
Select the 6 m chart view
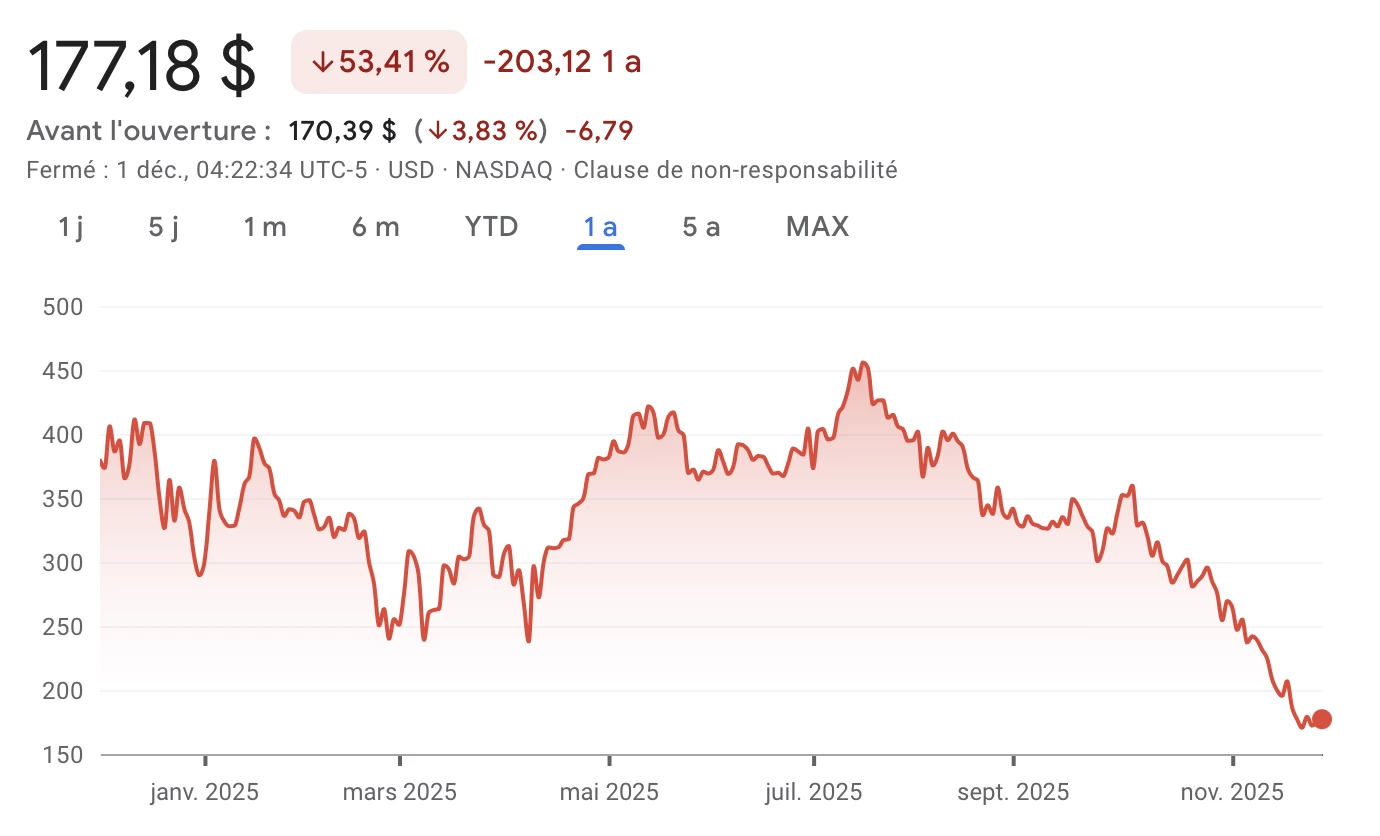(x=375, y=227)
